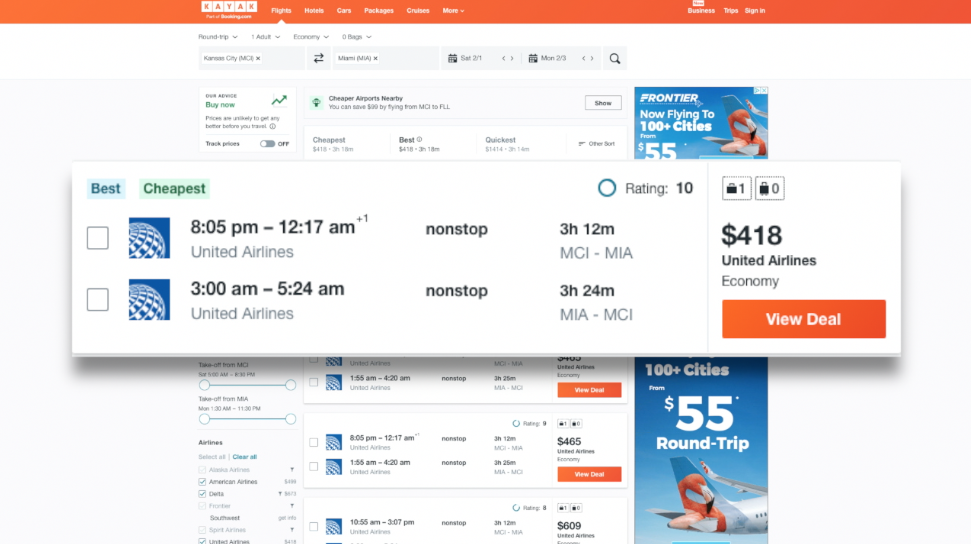Check the 8:05 pm – 12:17 am flight box in $418 card
This screenshot has width=971, height=544.
(98, 238)
